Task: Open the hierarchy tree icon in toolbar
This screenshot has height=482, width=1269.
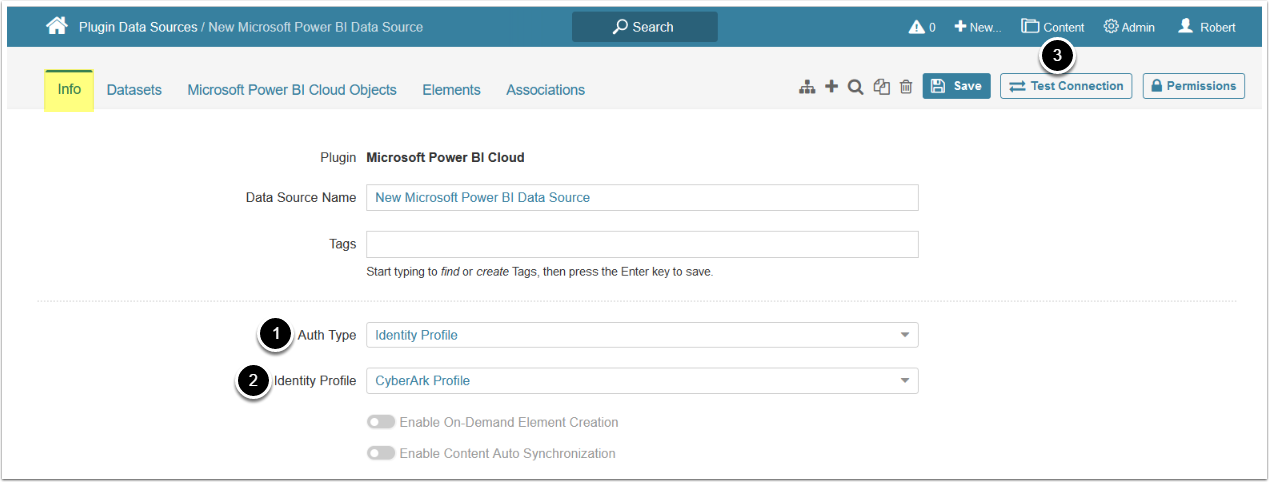Action: pos(807,87)
